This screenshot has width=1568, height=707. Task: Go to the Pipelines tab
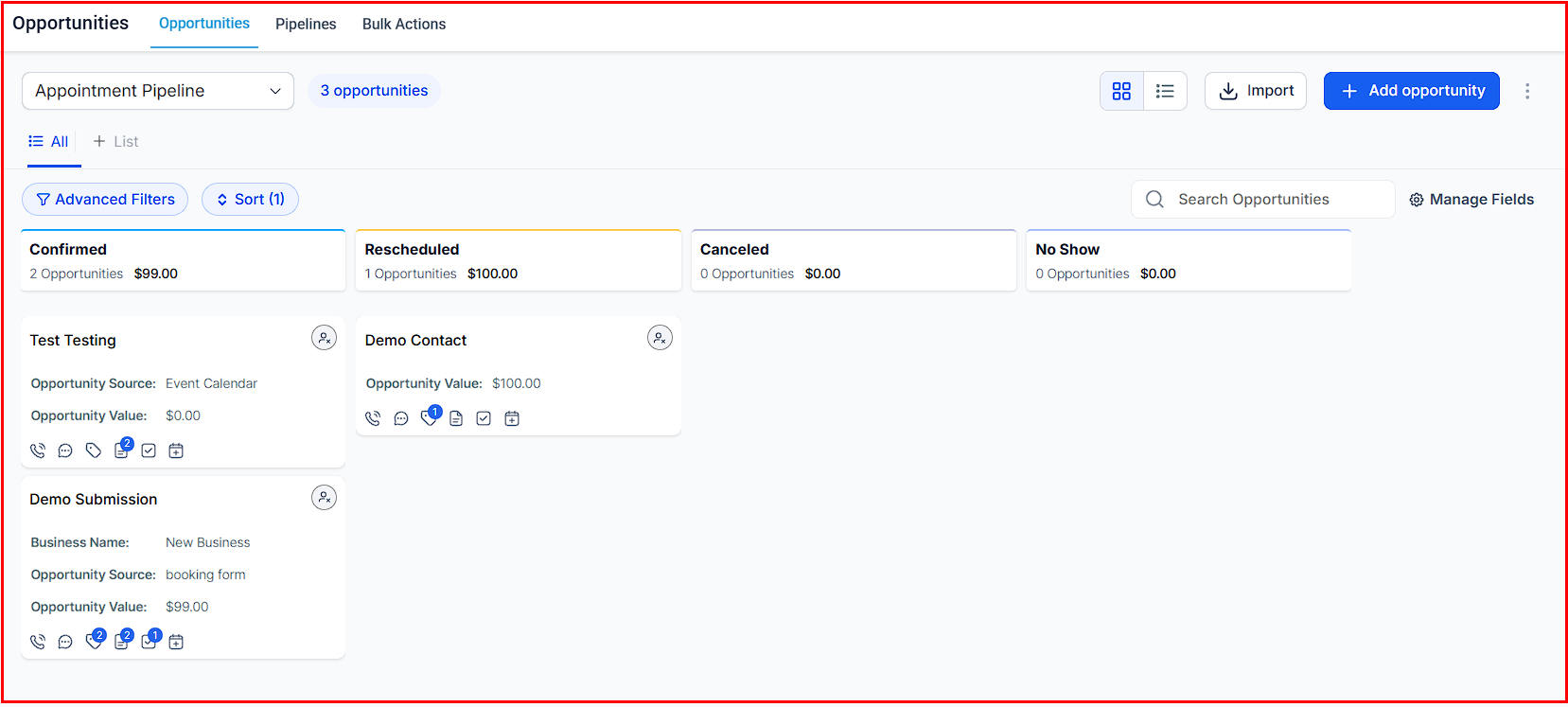[x=306, y=25]
